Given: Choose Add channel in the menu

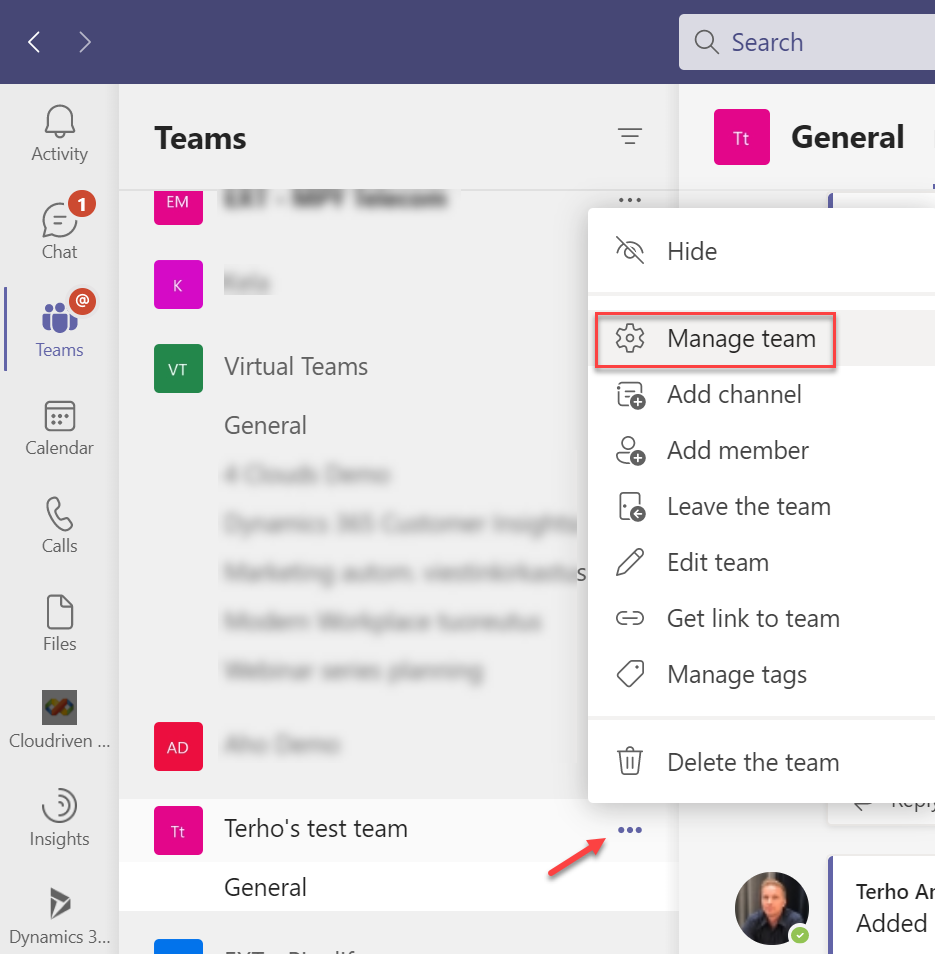Looking at the screenshot, I should tap(734, 395).
